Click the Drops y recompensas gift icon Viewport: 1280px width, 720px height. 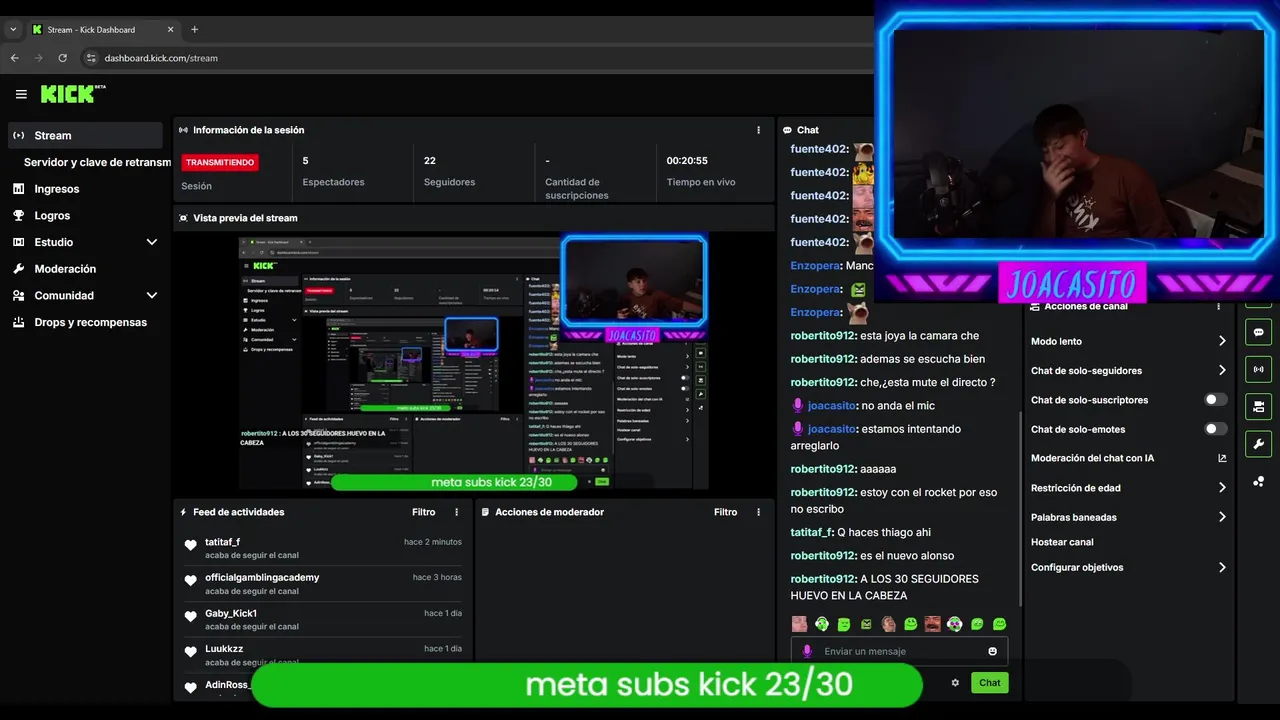click(18, 322)
